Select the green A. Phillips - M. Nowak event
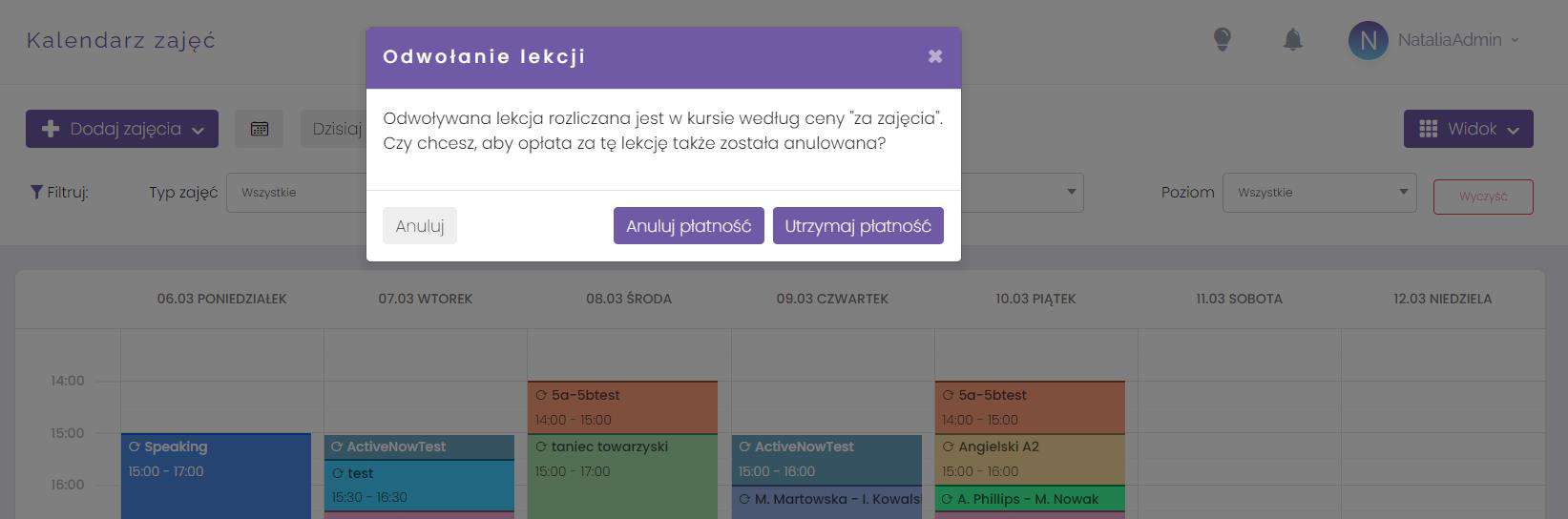This screenshot has height=519, width=1568. tap(1029, 499)
